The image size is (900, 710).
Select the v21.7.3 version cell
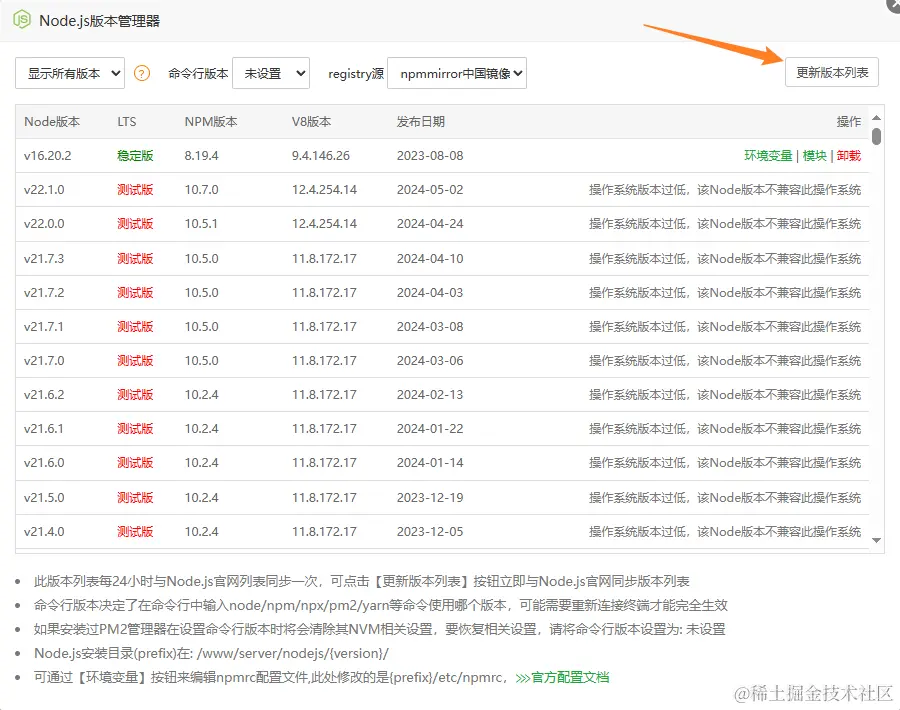click(44, 258)
